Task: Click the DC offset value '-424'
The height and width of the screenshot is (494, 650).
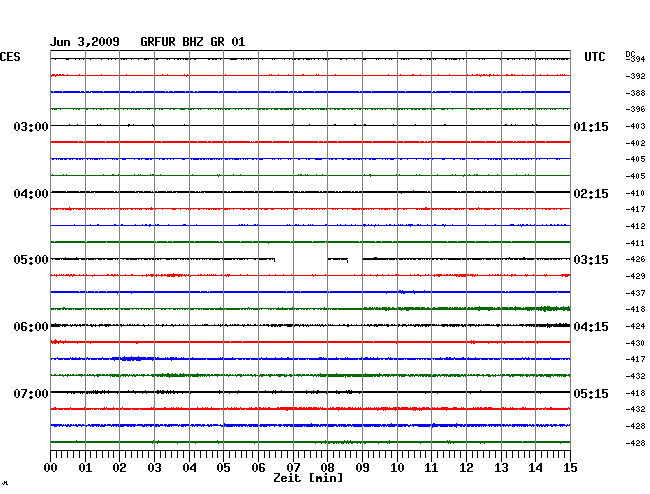Action: coord(635,326)
